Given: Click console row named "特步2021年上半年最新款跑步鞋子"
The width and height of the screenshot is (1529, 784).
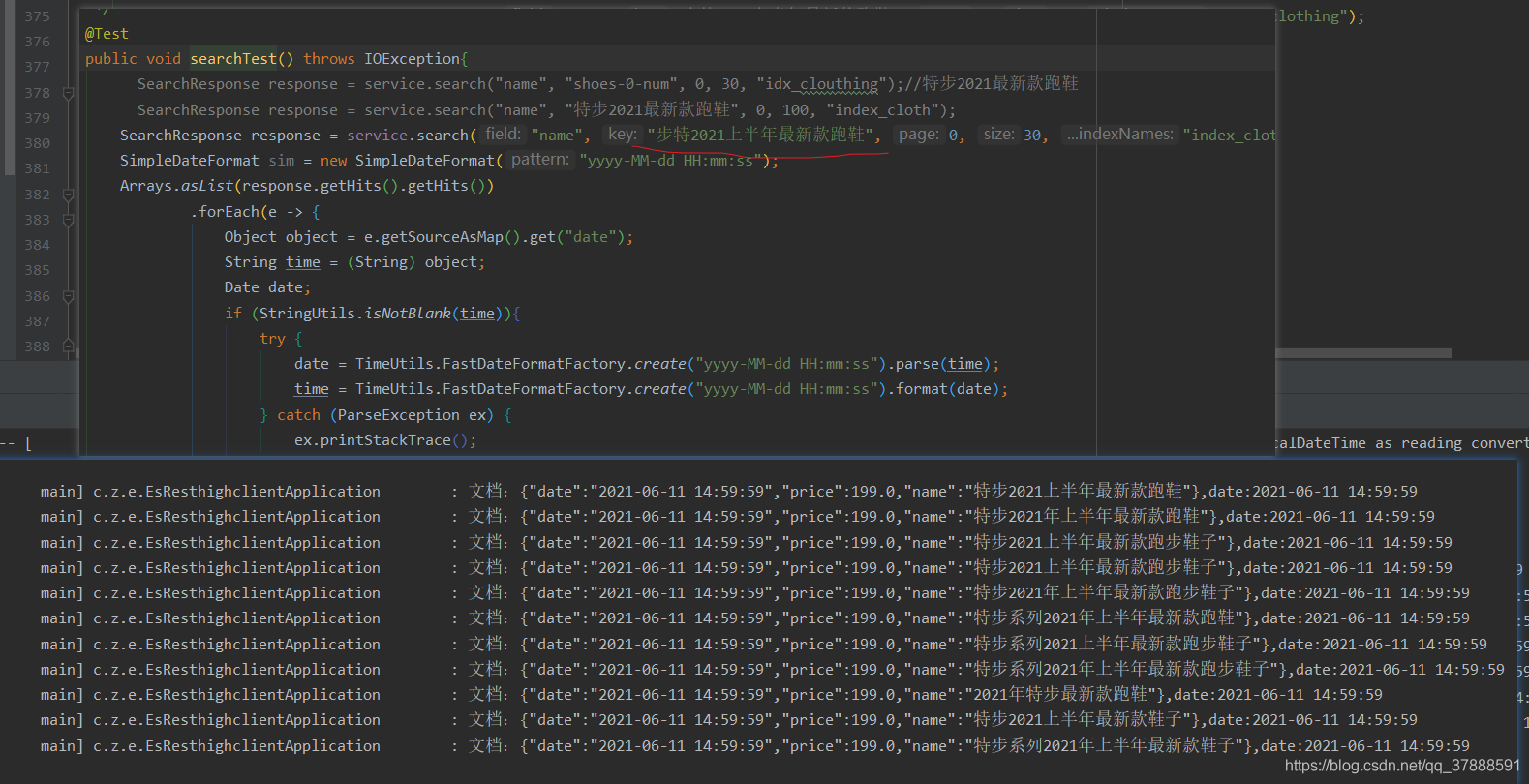Looking at the screenshot, I should (x=754, y=593).
